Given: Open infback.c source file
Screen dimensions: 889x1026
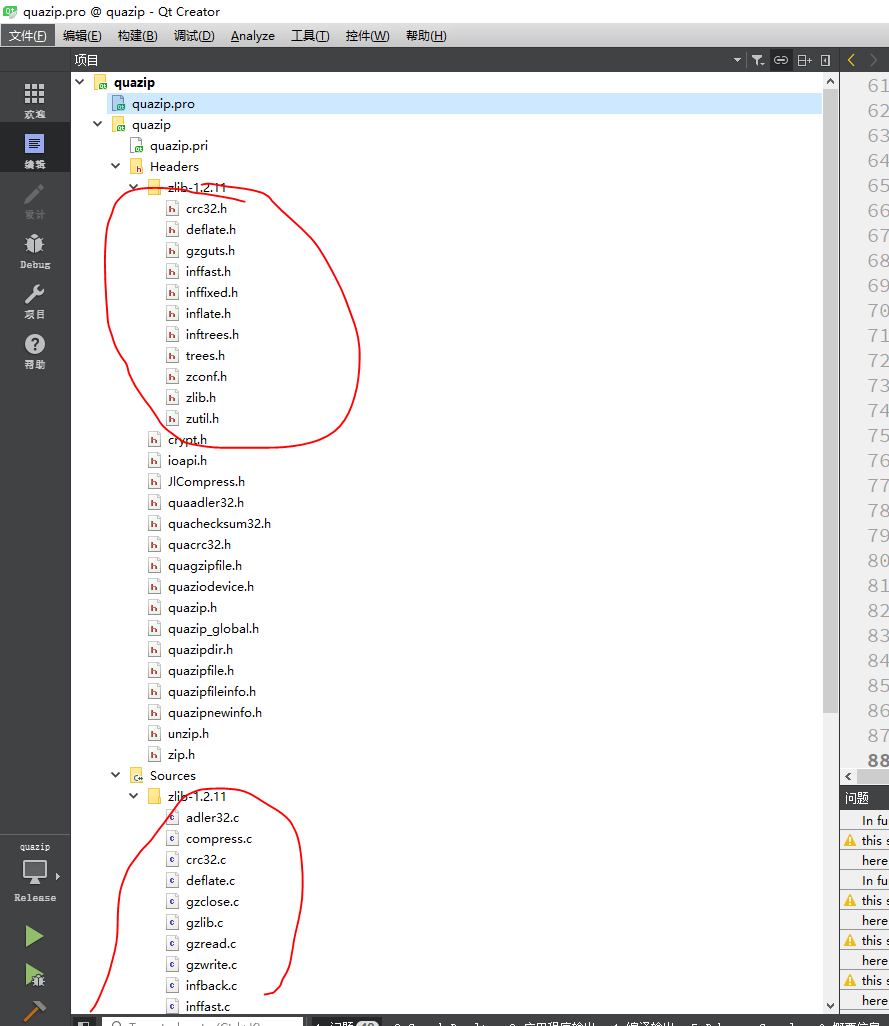Looking at the screenshot, I should point(211,985).
